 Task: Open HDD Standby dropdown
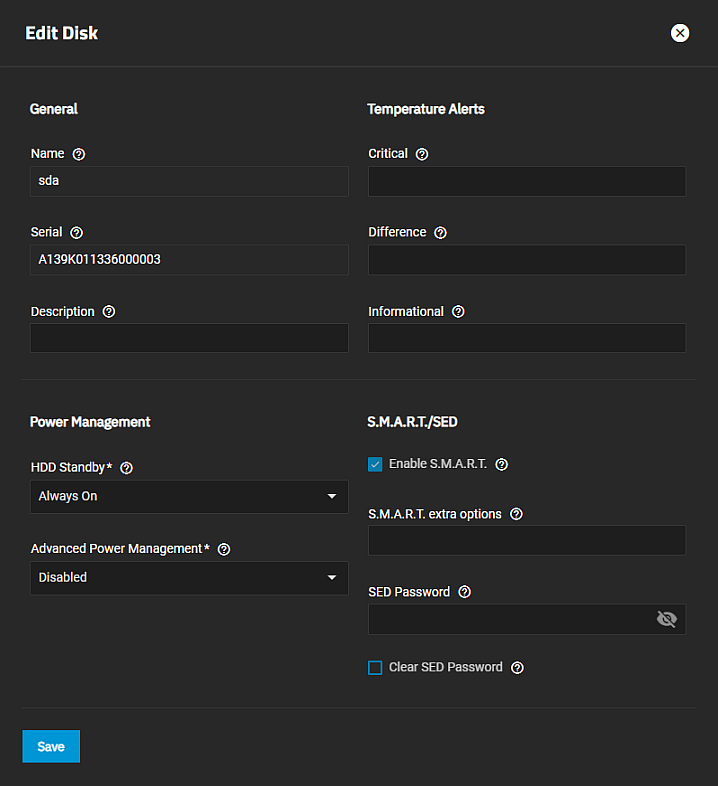point(189,496)
